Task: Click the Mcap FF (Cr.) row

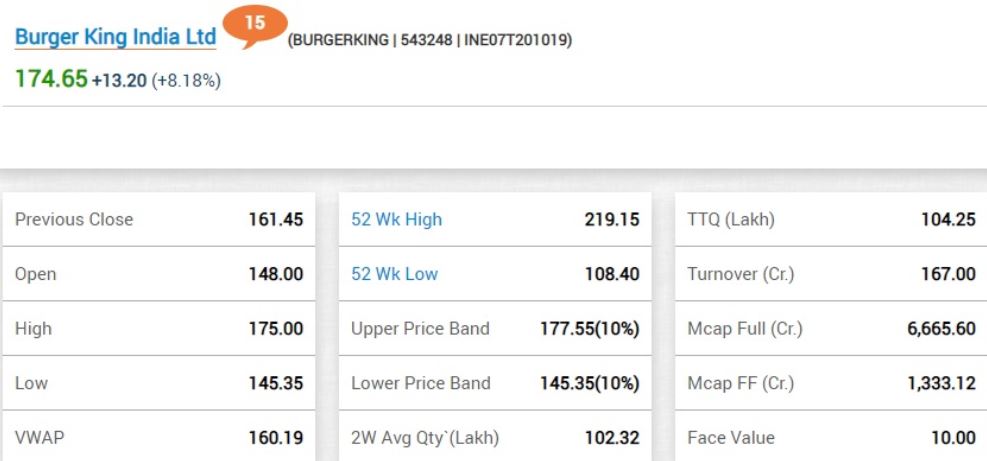Action: pos(831,383)
